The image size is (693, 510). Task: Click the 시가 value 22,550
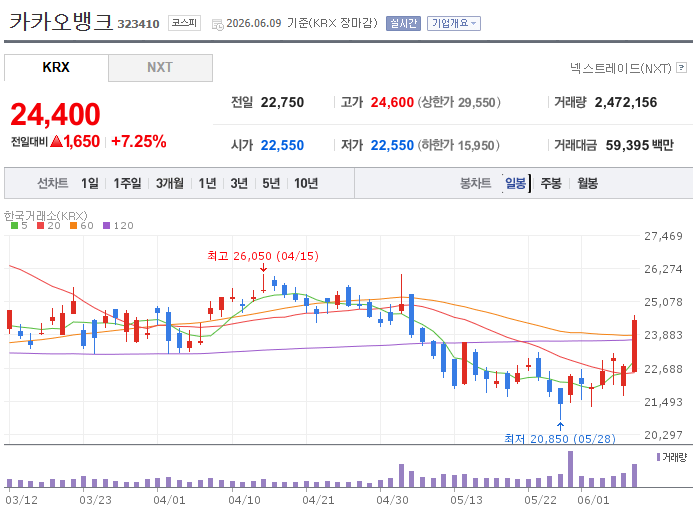(282, 145)
